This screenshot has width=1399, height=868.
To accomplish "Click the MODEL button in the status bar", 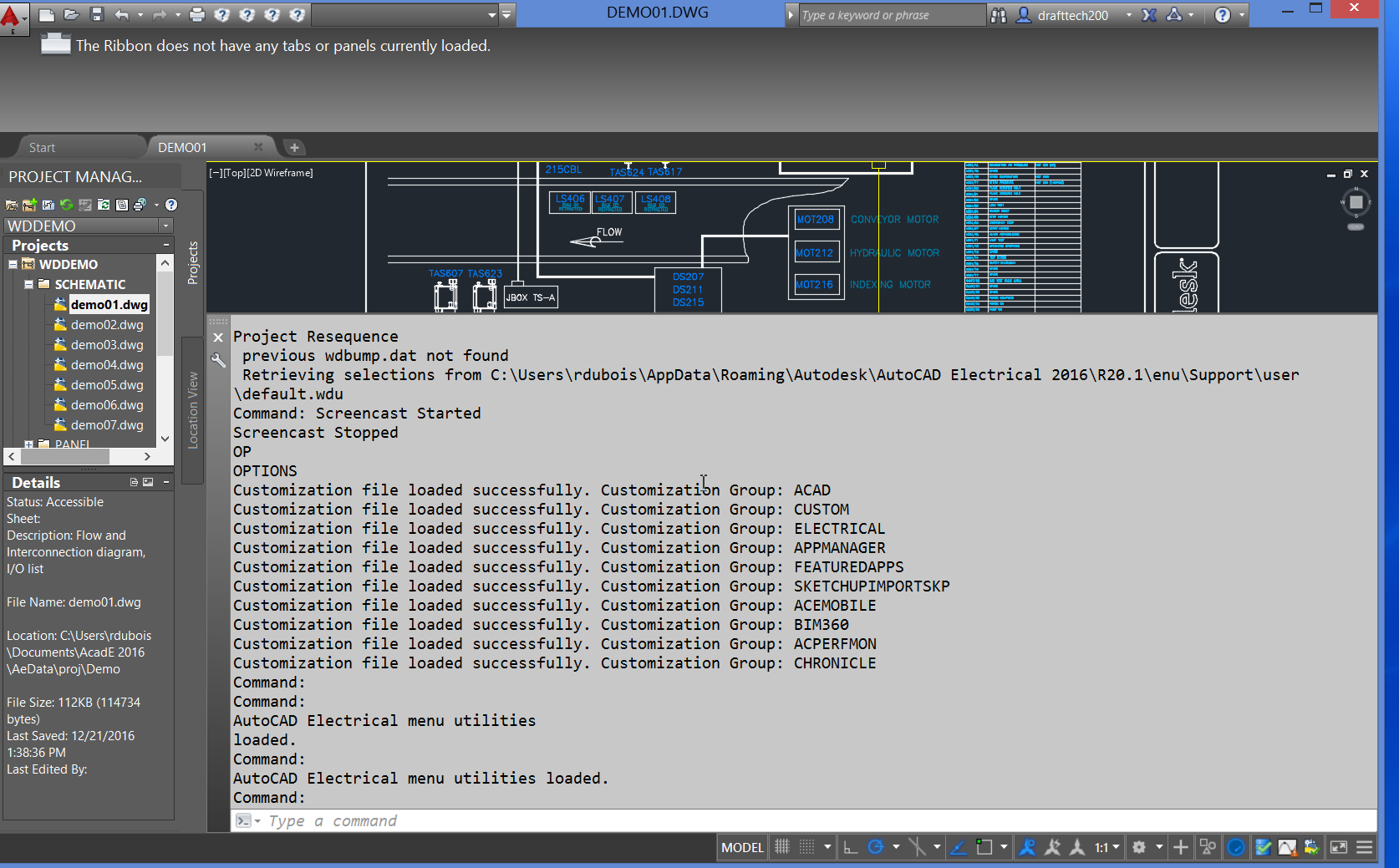I will coord(741,847).
